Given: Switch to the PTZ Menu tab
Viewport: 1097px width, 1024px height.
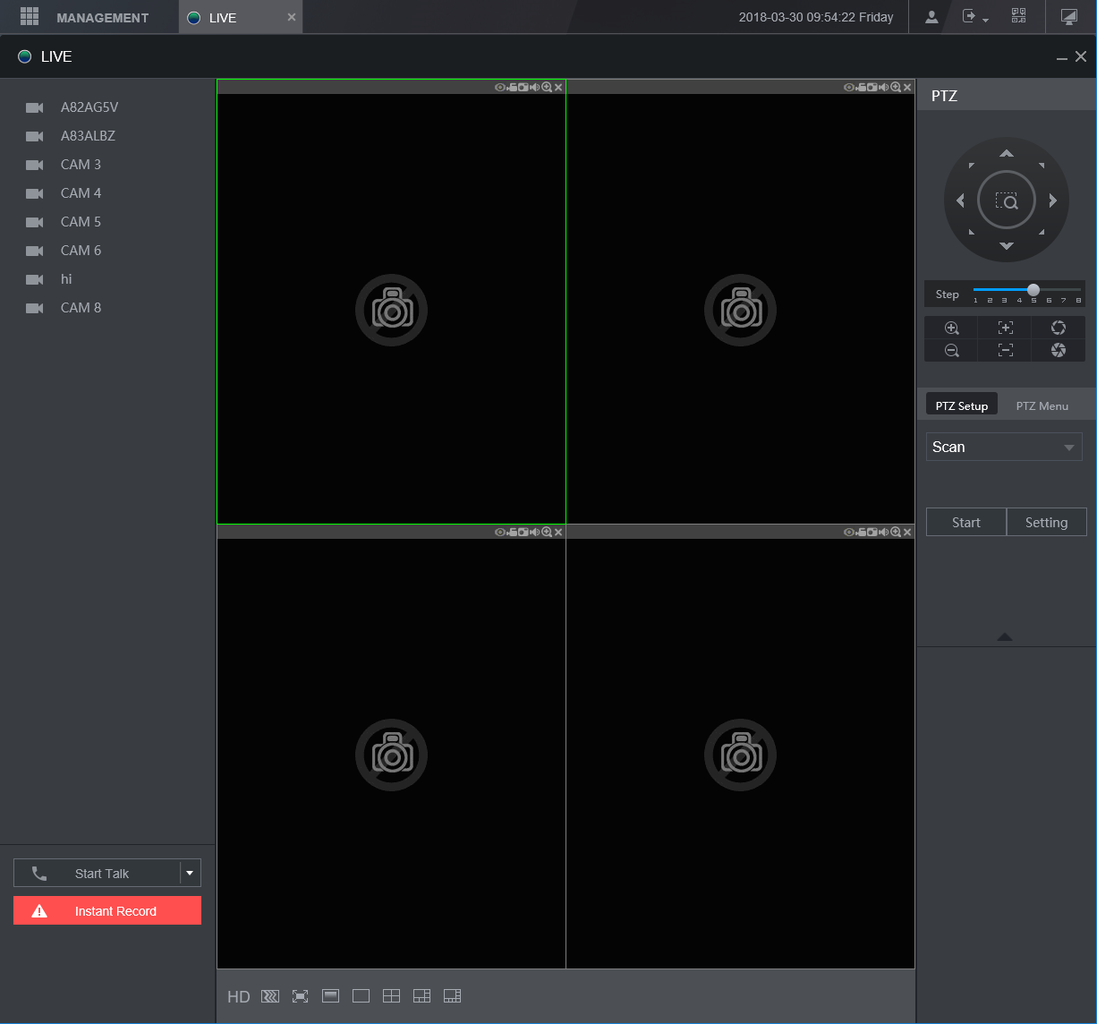Looking at the screenshot, I should [1041, 406].
